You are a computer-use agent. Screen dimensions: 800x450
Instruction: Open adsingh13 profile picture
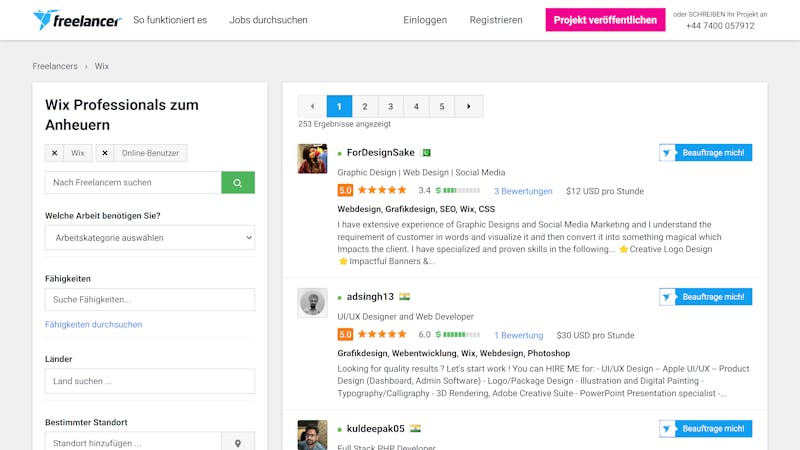tap(312, 303)
